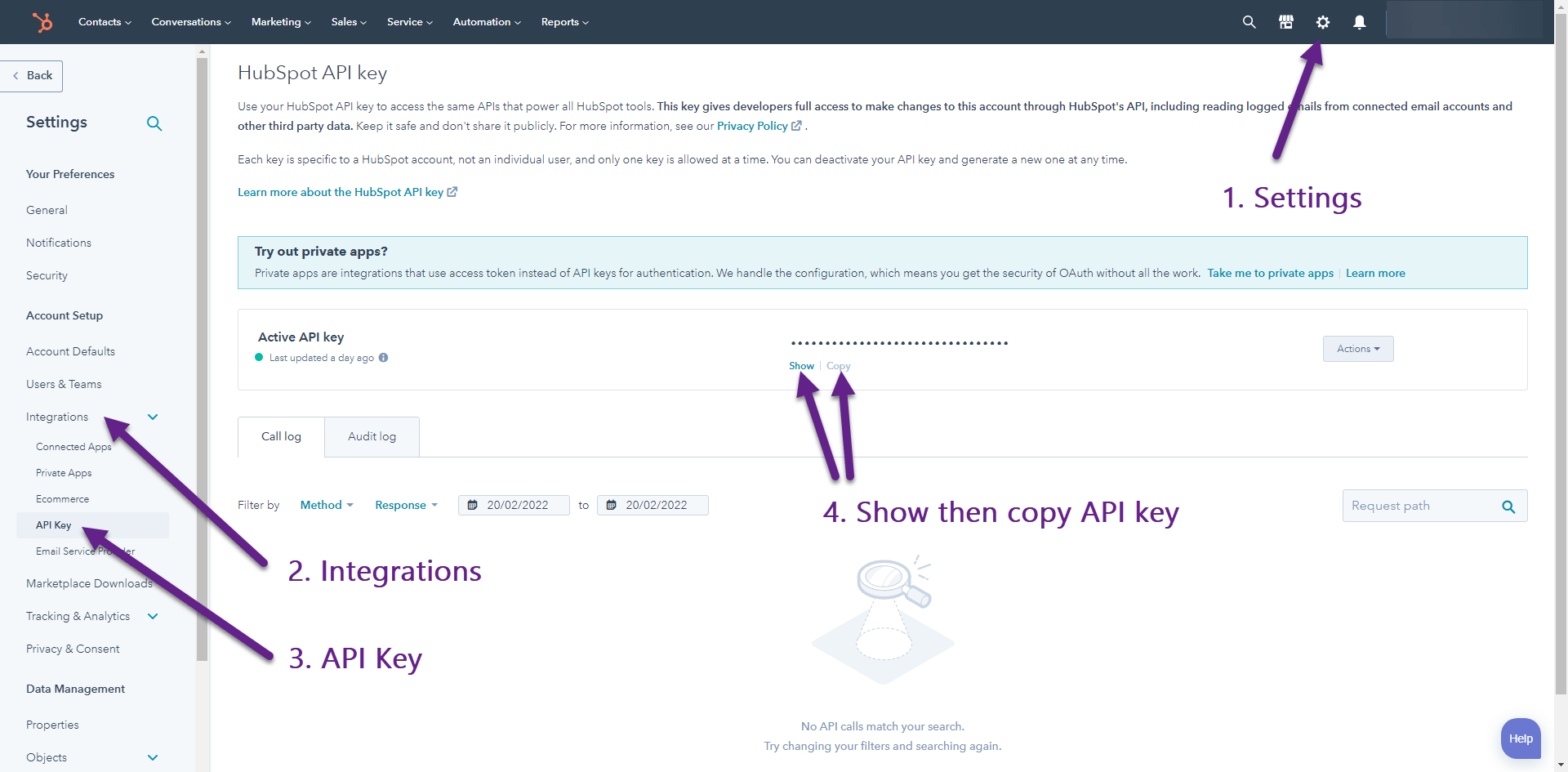Click the magnifier in Request path field
Viewport: 1568px width, 772px height.
point(1508,506)
